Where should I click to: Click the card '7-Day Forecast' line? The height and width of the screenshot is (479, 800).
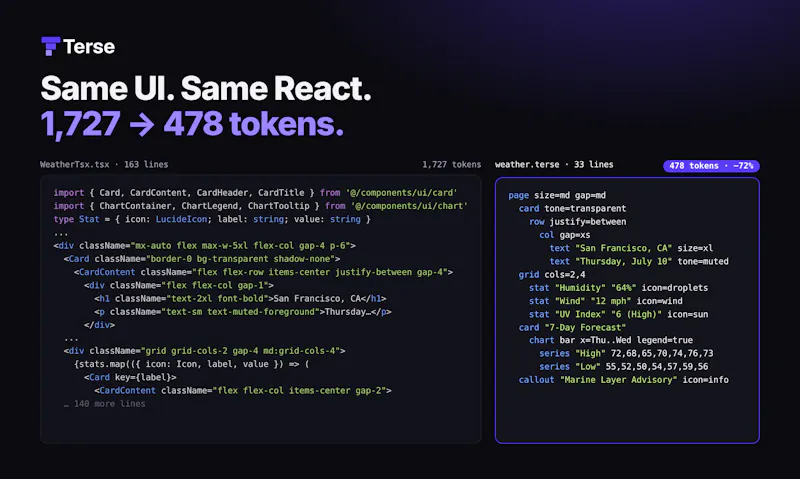[572, 327]
